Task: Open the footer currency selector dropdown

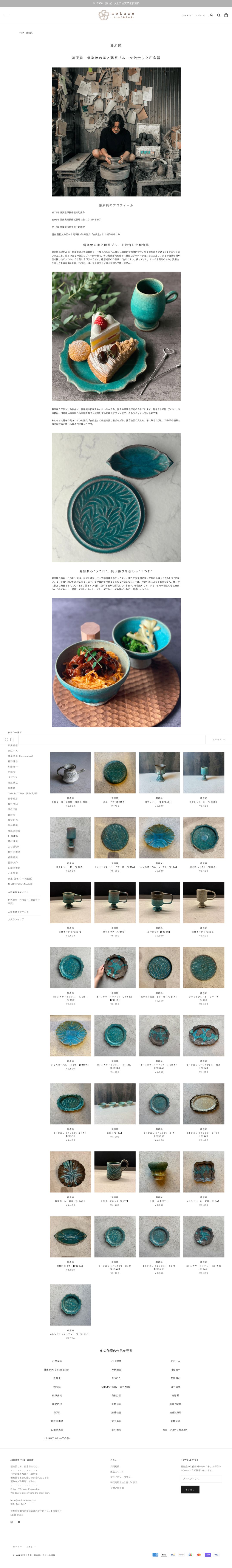Action: 17,1547
